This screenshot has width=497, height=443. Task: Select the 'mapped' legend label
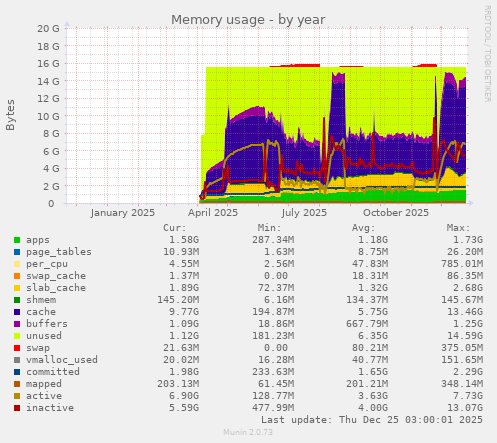(x=44, y=384)
